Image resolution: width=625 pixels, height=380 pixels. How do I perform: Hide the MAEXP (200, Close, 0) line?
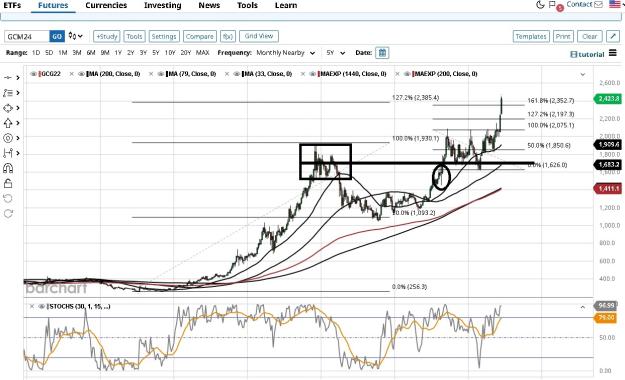(x=407, y=74)
